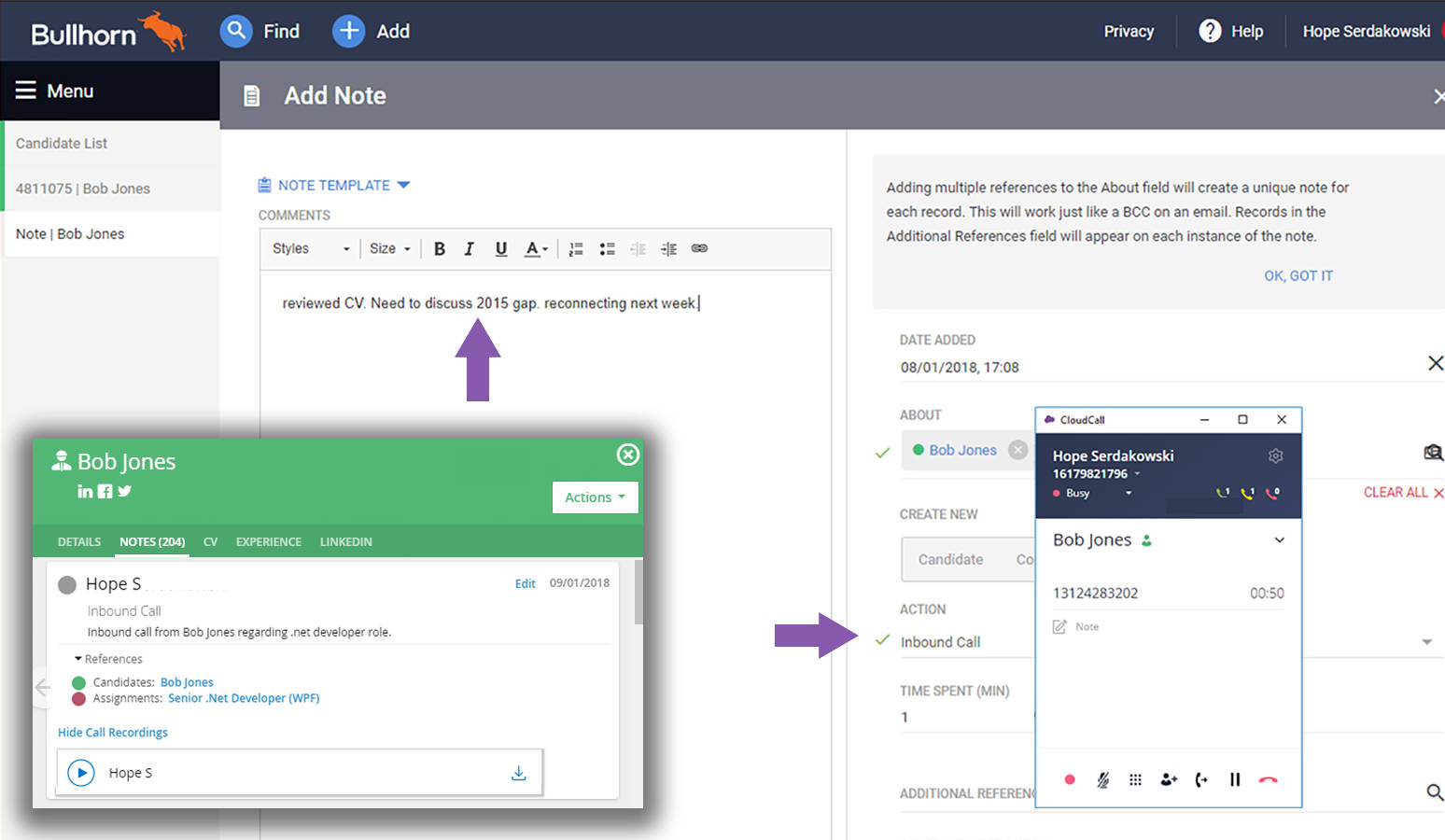
Task: Open the Find search tool
Action: 236,31
